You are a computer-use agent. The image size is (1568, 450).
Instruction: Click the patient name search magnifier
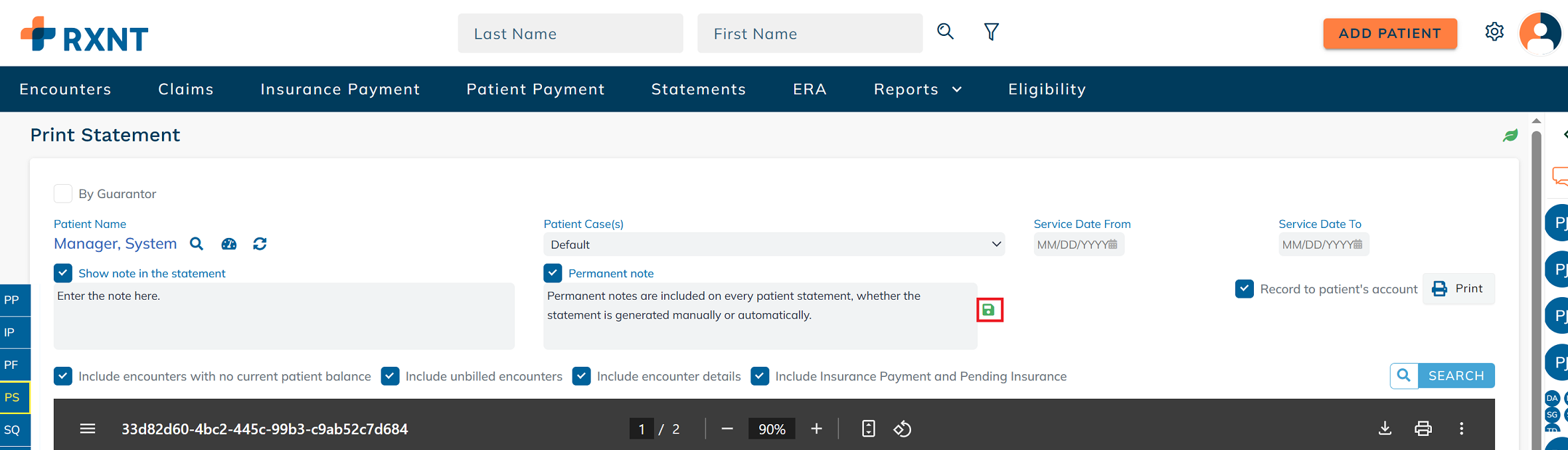pos(197,244)
